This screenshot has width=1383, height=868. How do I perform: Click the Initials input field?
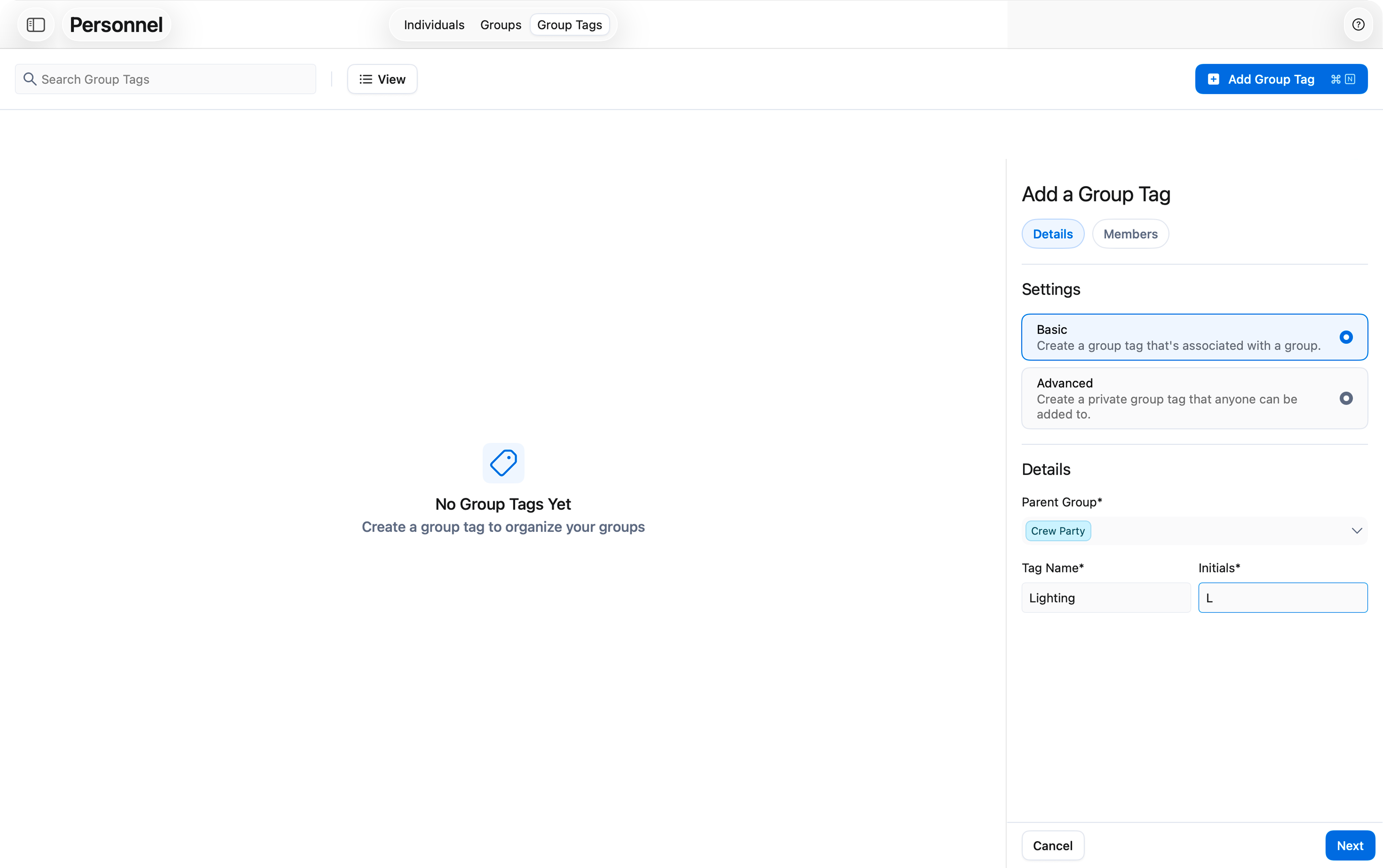coord(1283,598)
